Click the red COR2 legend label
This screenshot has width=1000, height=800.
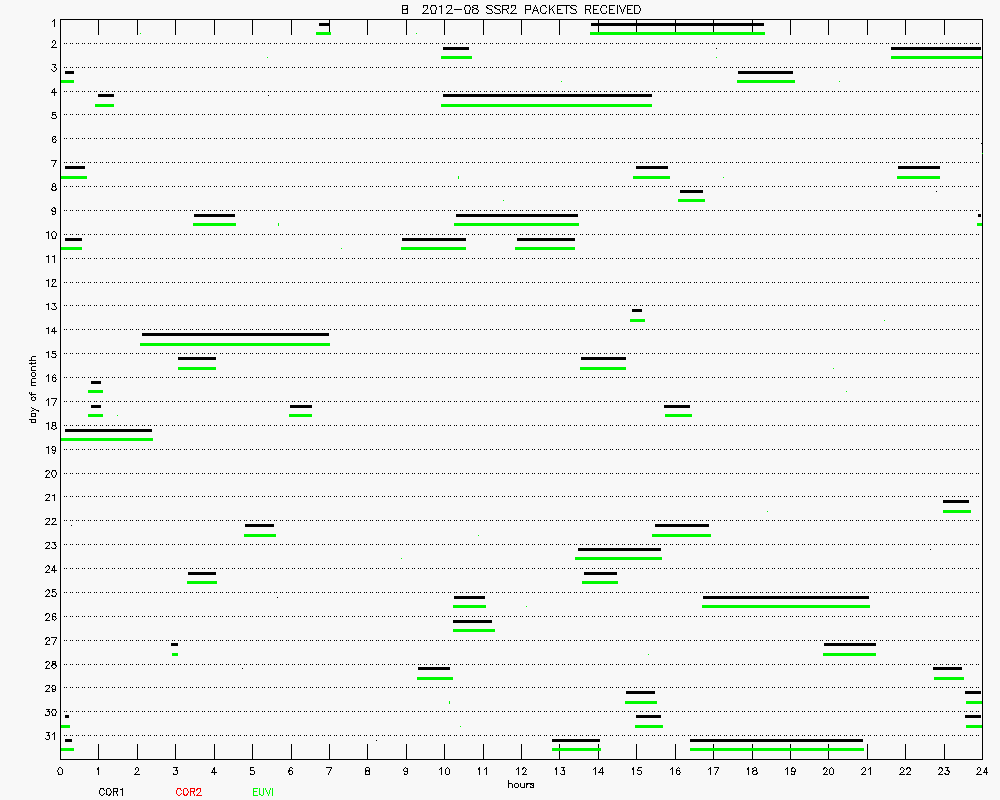coord(188,792)
